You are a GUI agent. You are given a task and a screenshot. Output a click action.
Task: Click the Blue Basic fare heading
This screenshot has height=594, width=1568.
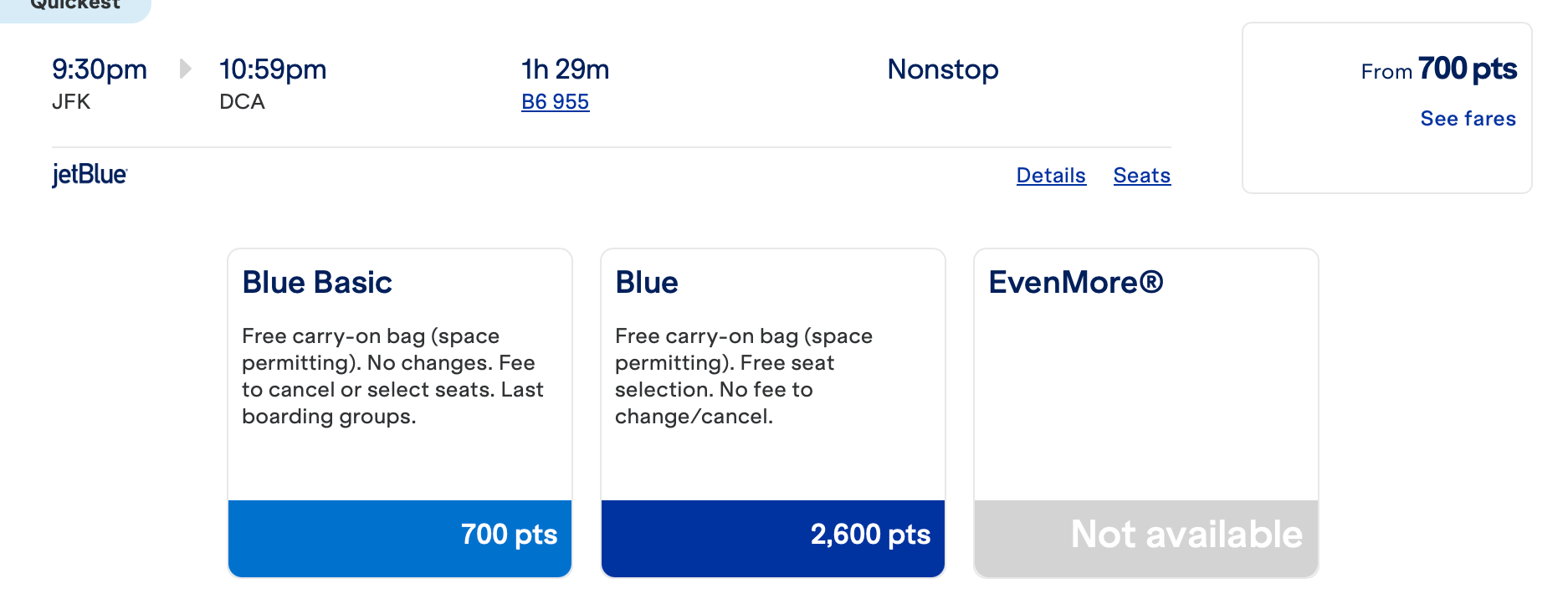(x=317, y=283)
